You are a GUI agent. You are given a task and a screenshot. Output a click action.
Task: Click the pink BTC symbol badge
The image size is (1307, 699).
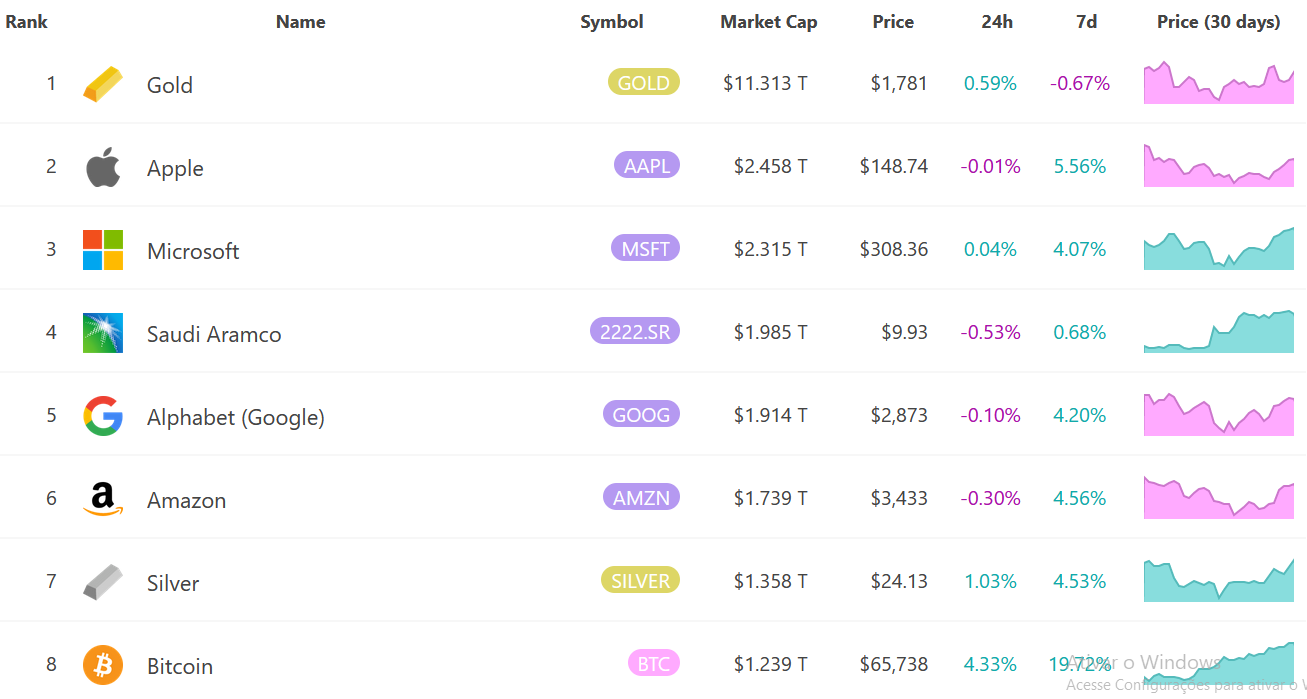(x=653, y=664)
